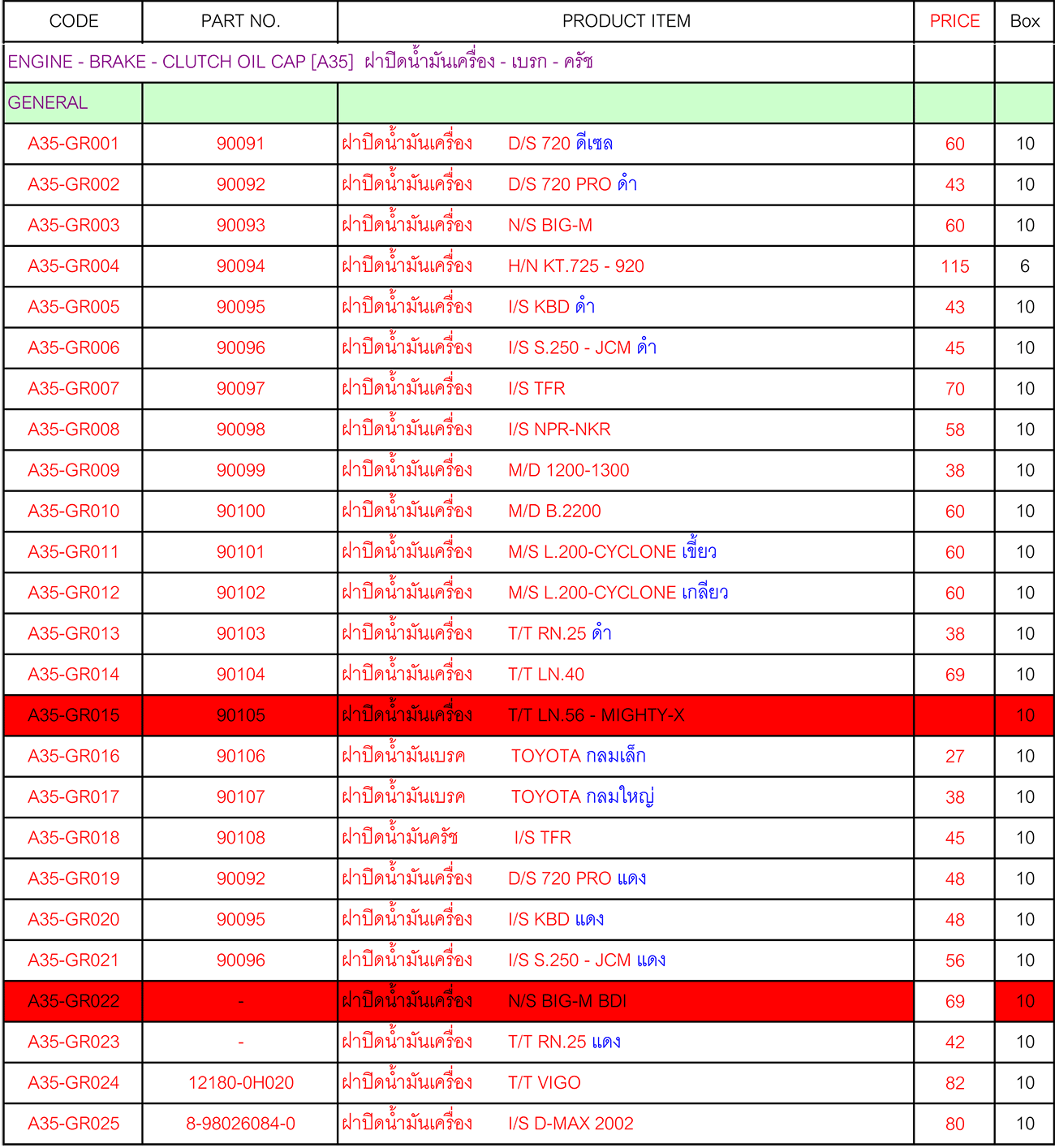The height and width of the screenshot is (1148, 1055).
Task: Select code cell A35-GR010
Action: pos(74,511)
